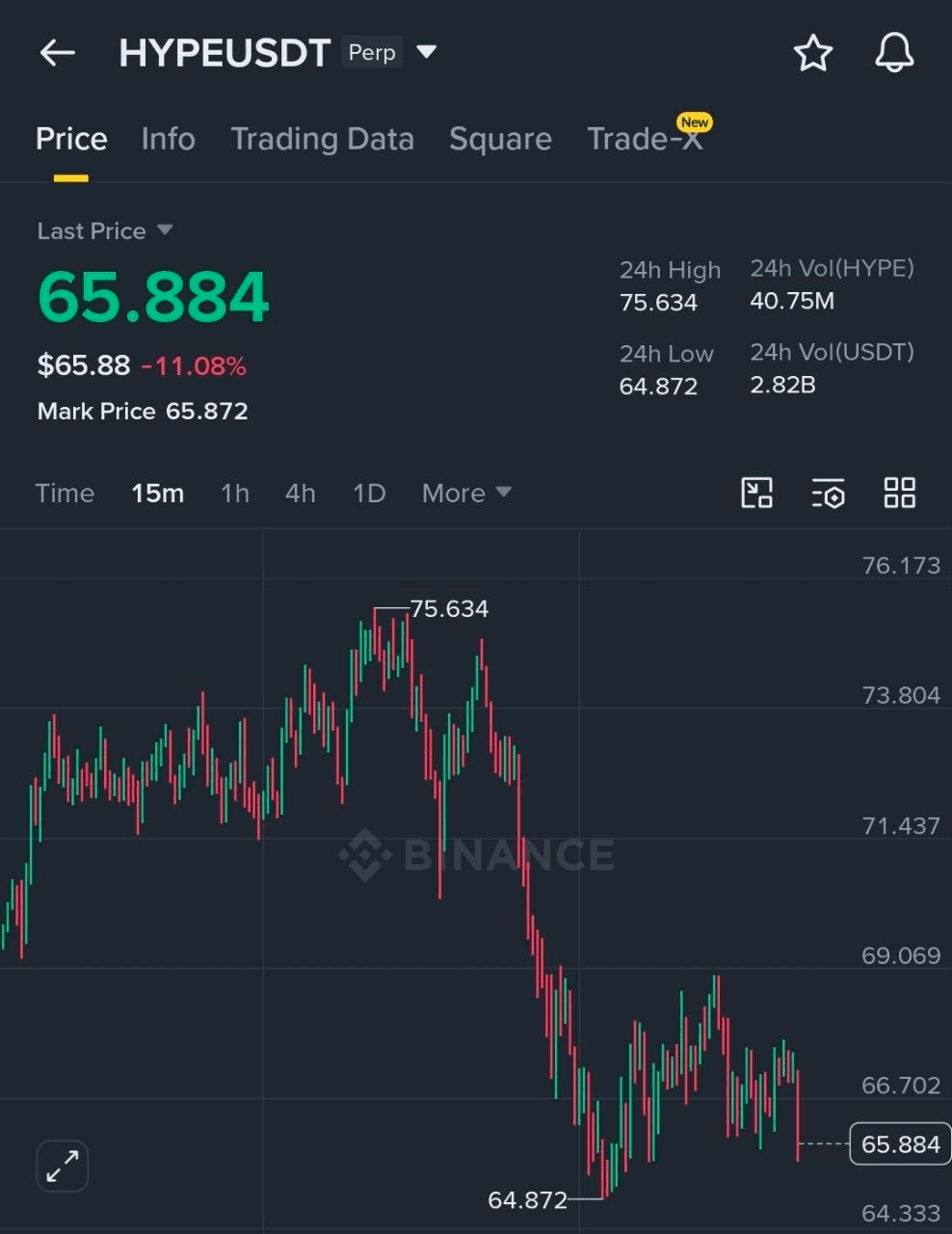
Task: Open the Trade-X tab
Action: pyautogui.click(x=648, y=139)
